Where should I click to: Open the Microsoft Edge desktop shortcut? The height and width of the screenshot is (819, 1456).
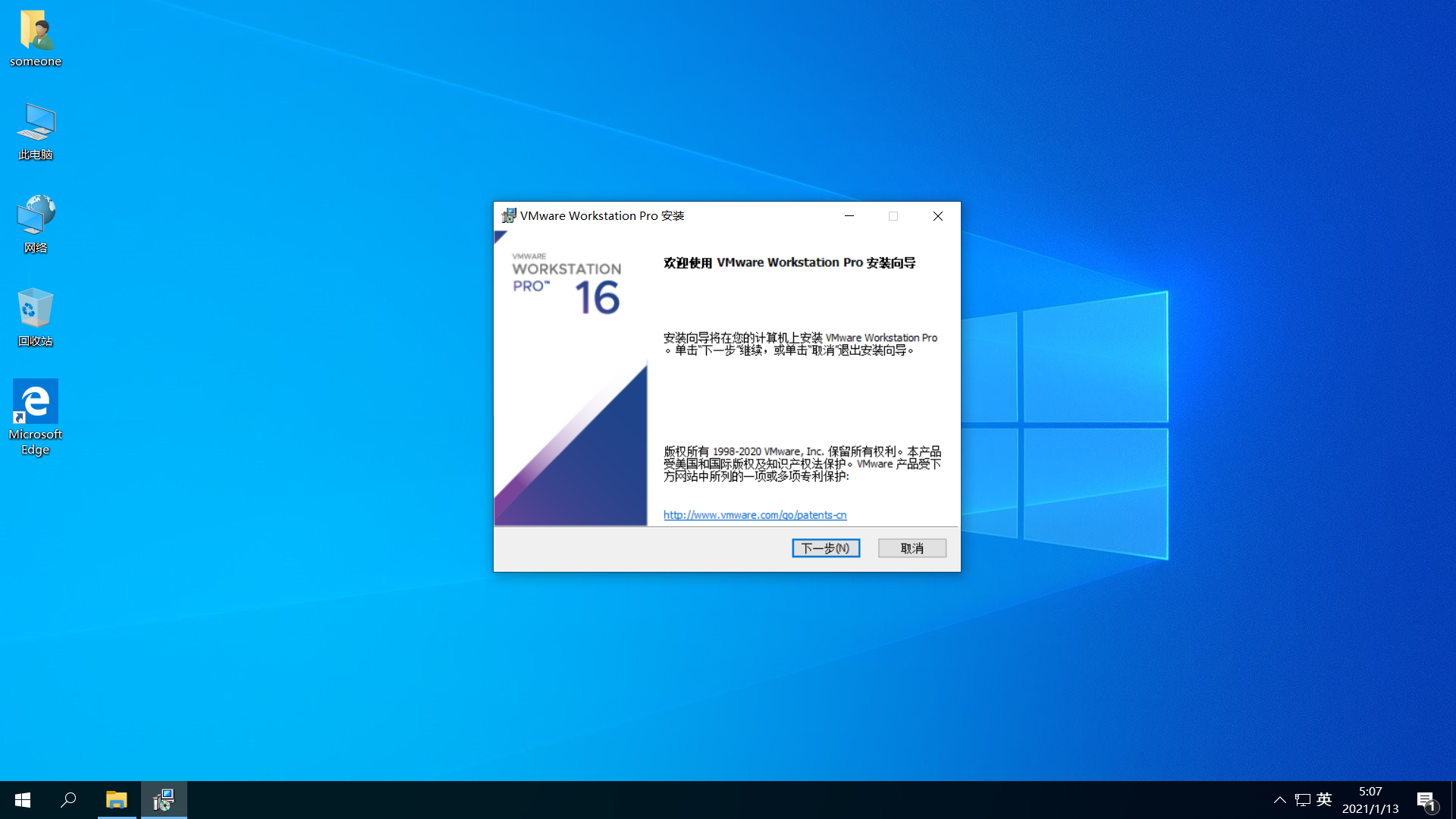pos(36,402)
